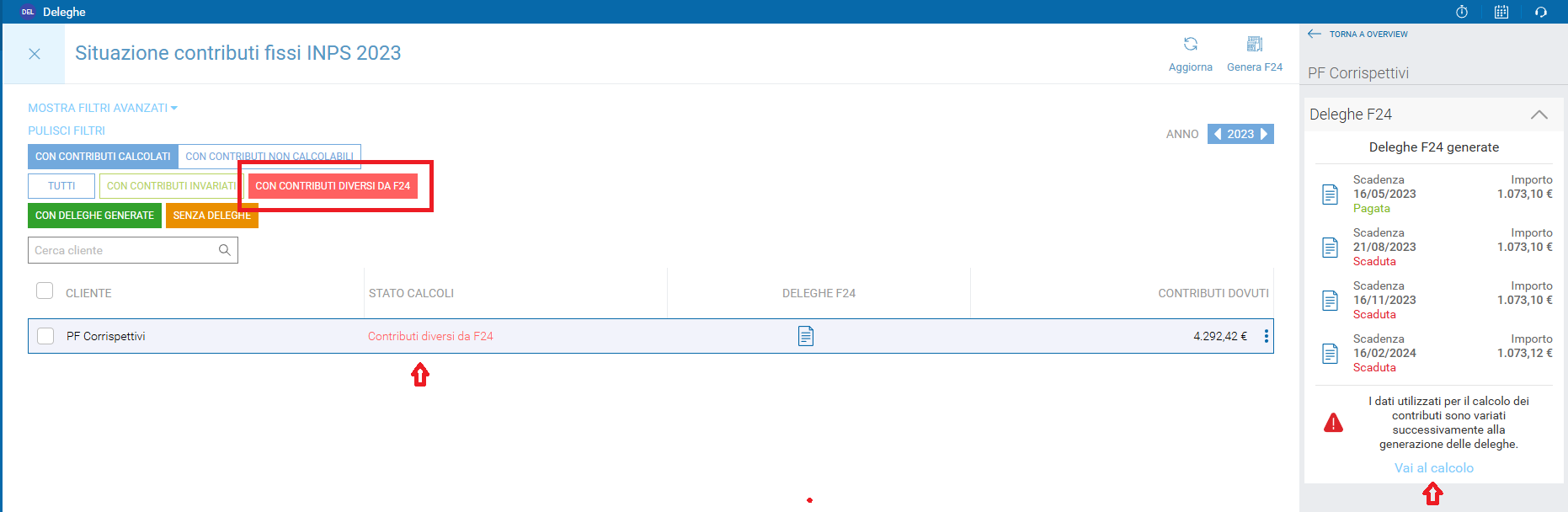Click the headset support icon
The width and height of the screenshot is (1568, 512).
1541,12
